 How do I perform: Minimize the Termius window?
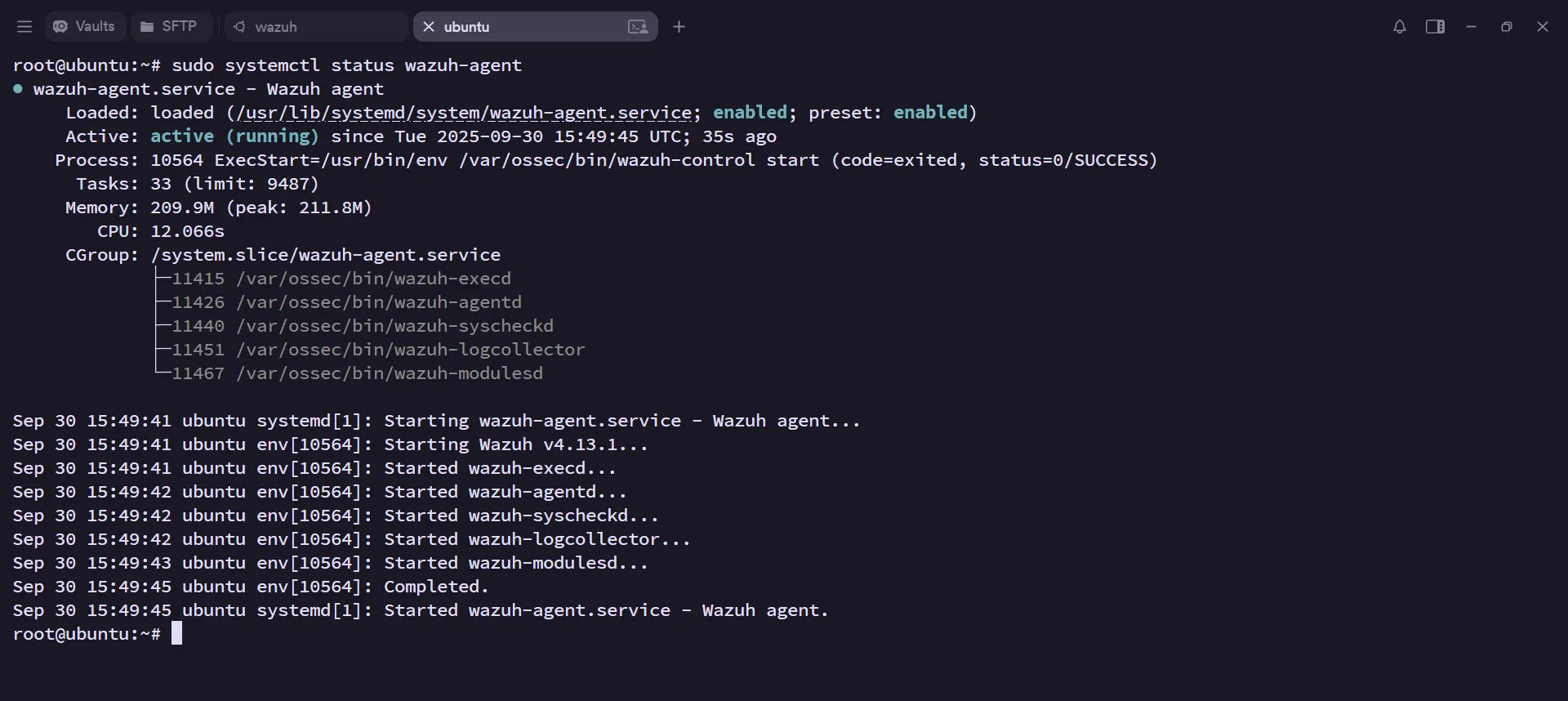(1470, 26)
